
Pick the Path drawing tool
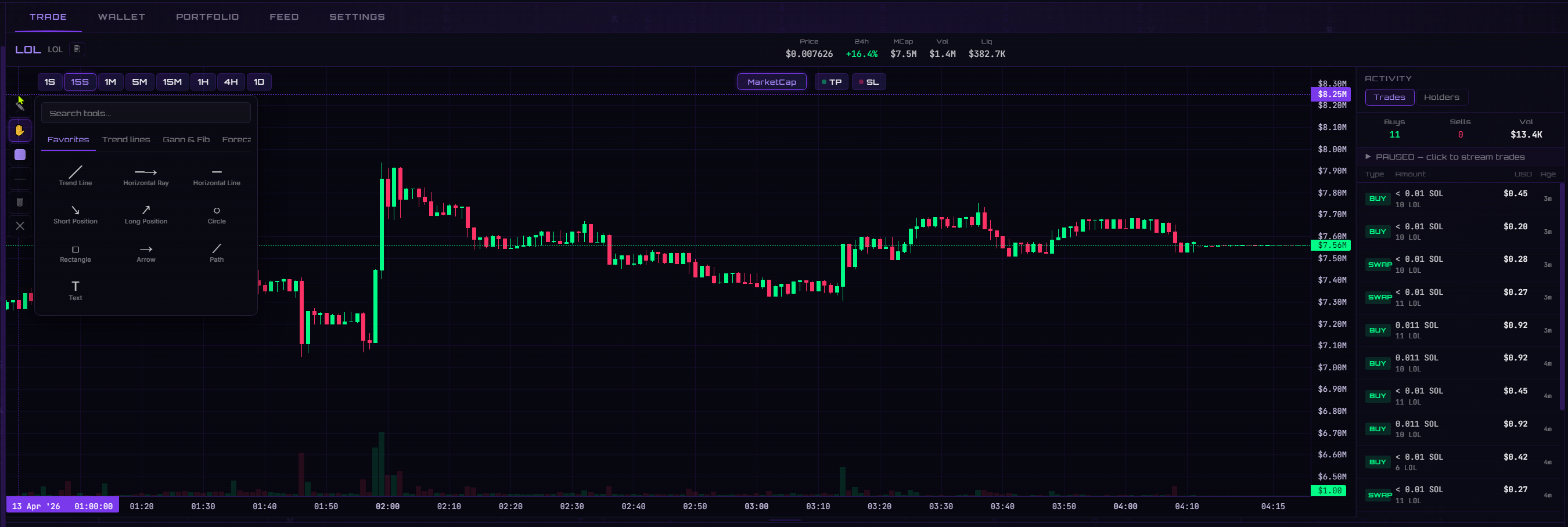pos(217,252)
